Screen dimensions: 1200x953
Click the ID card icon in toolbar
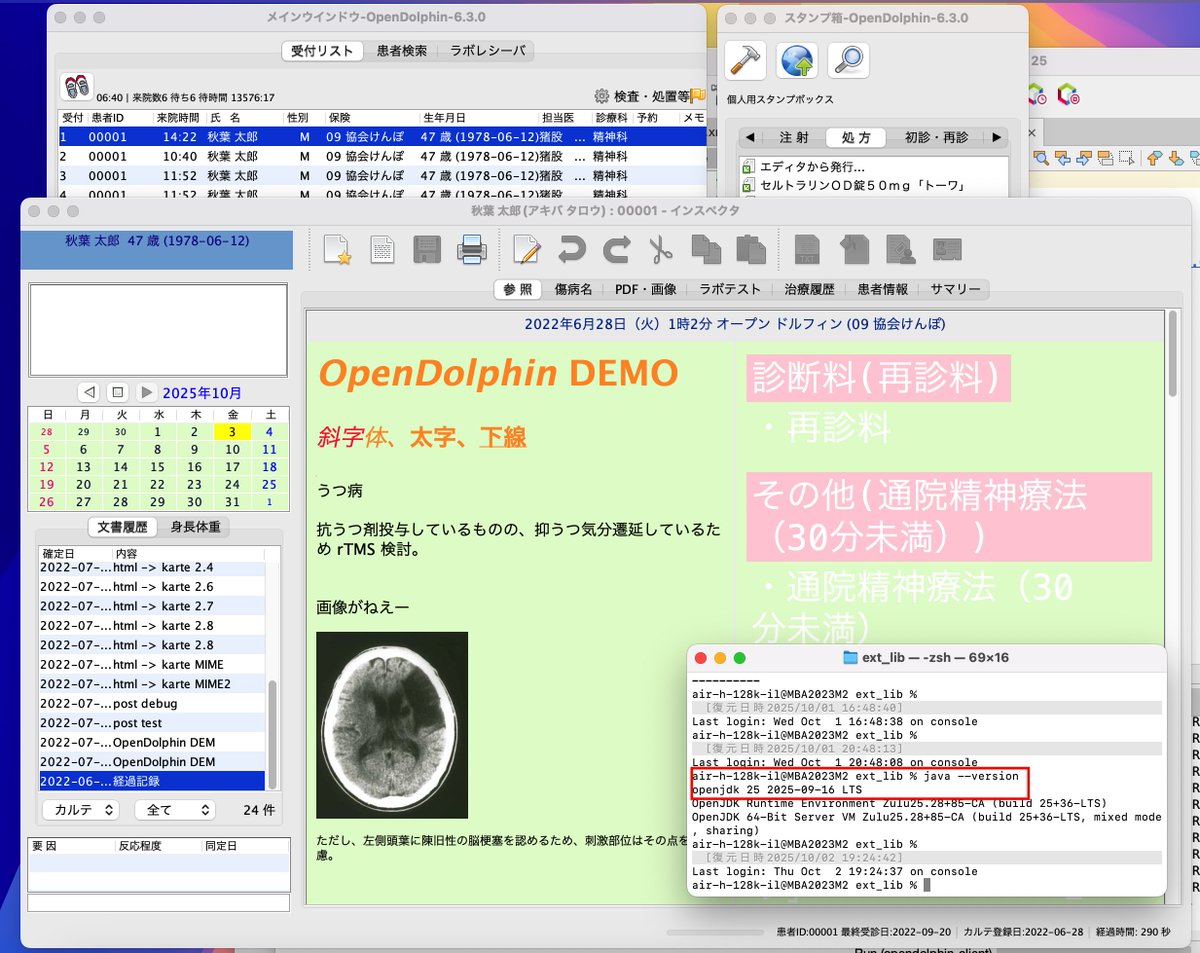[x=946, y=248]
